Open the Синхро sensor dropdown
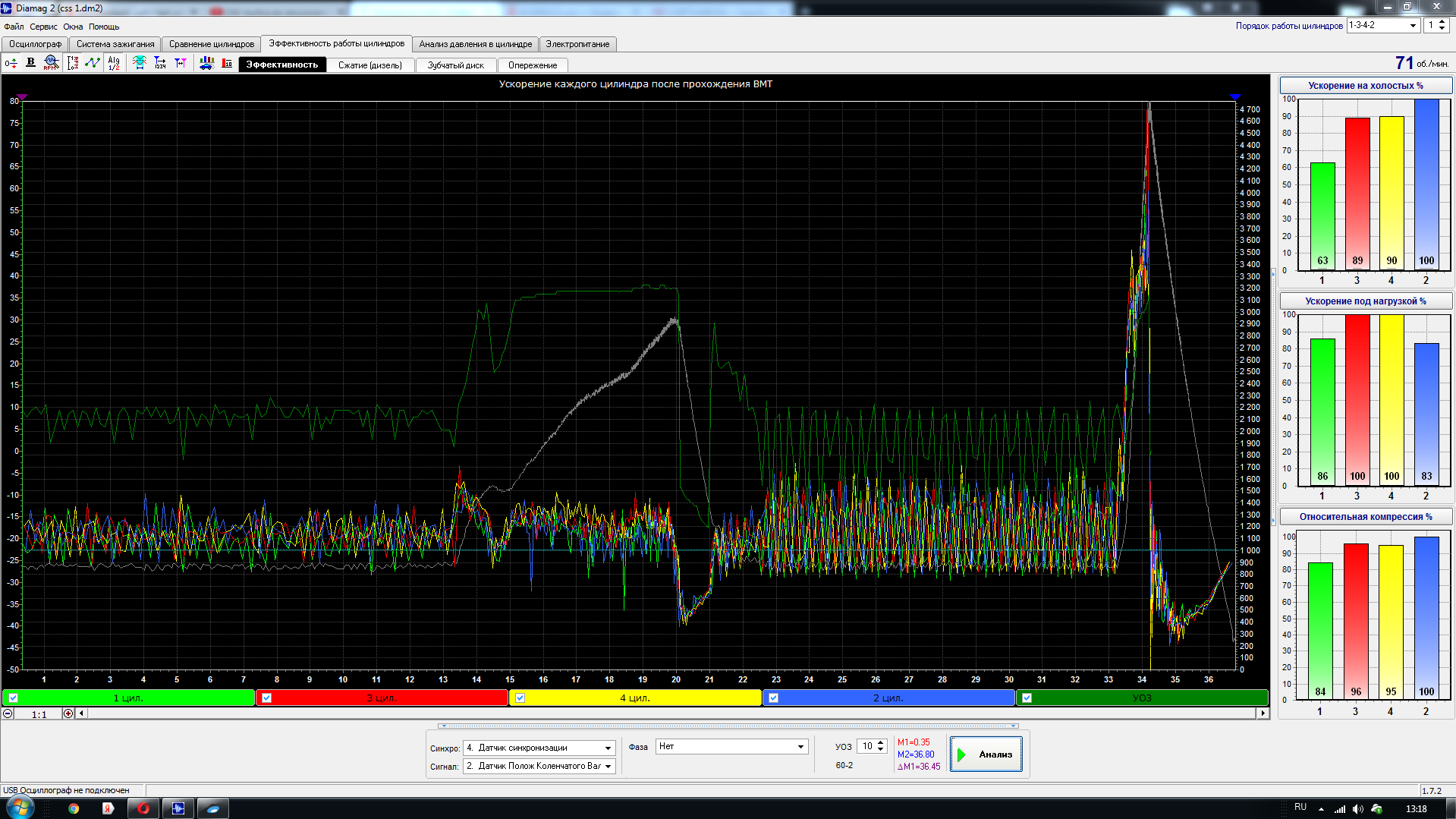 [x=539, y=748]
